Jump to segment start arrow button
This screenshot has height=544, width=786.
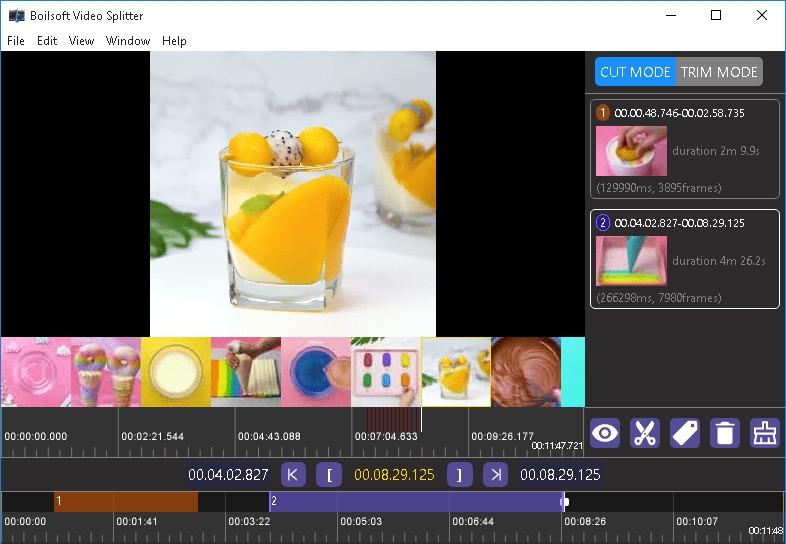[293, 474]
